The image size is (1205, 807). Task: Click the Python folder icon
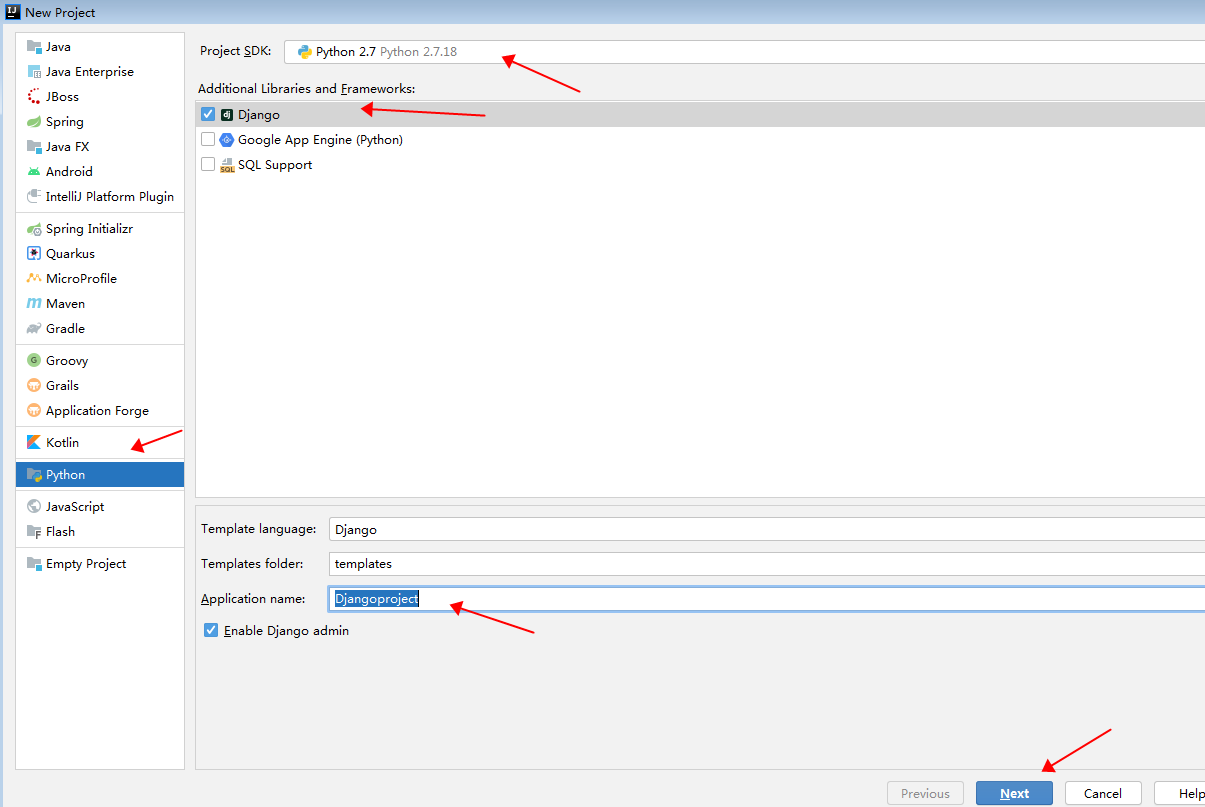(34, 475)
